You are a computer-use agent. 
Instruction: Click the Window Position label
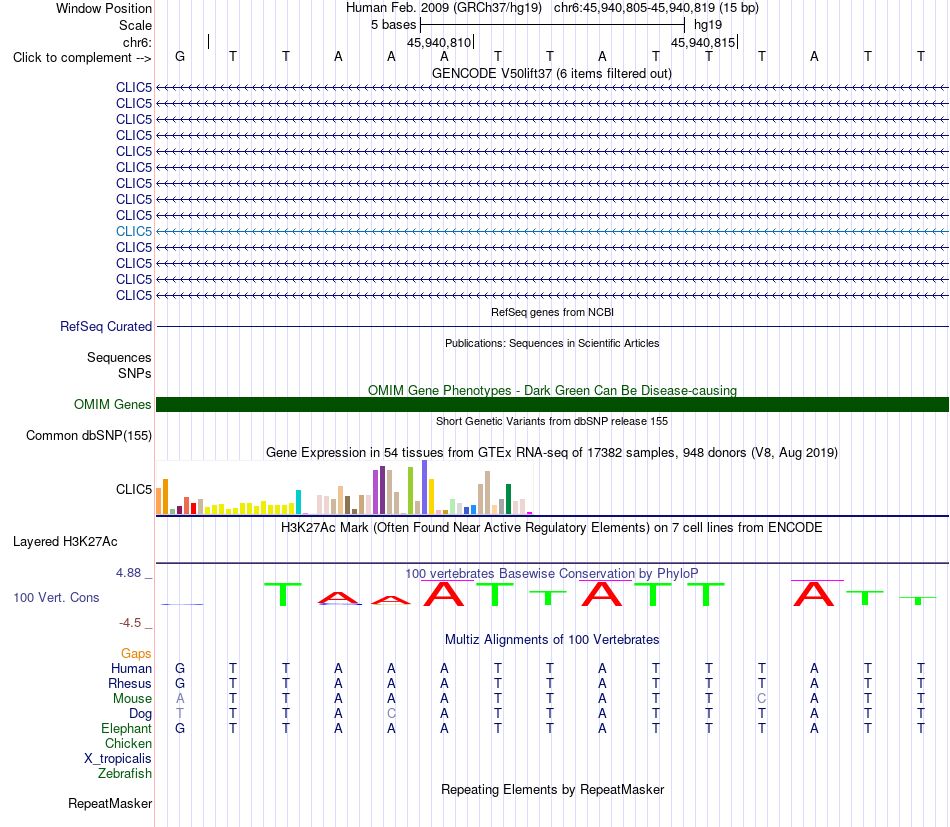(x=104, y=8)
